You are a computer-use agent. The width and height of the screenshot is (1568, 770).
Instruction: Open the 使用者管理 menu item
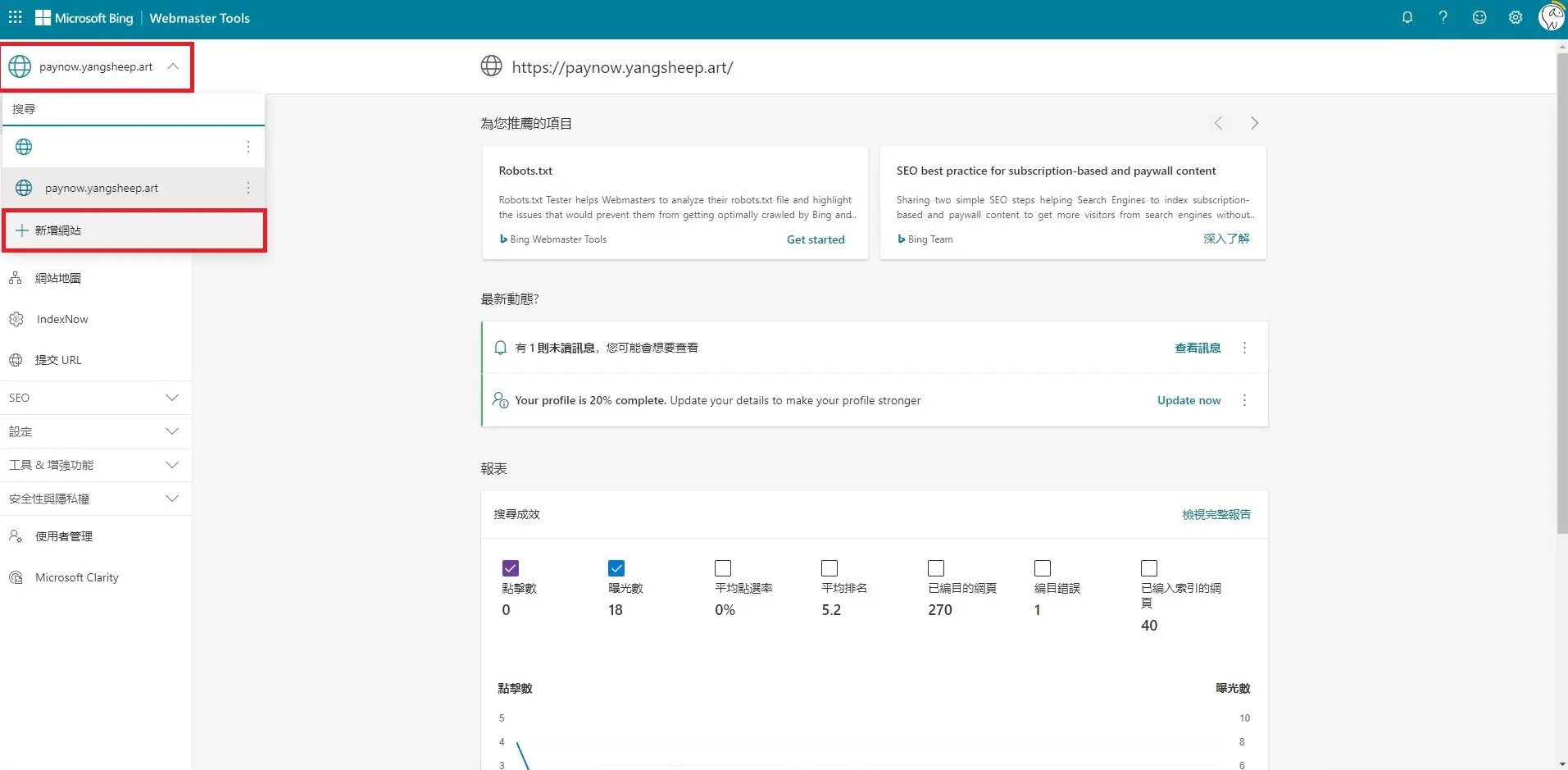(96, 536)
